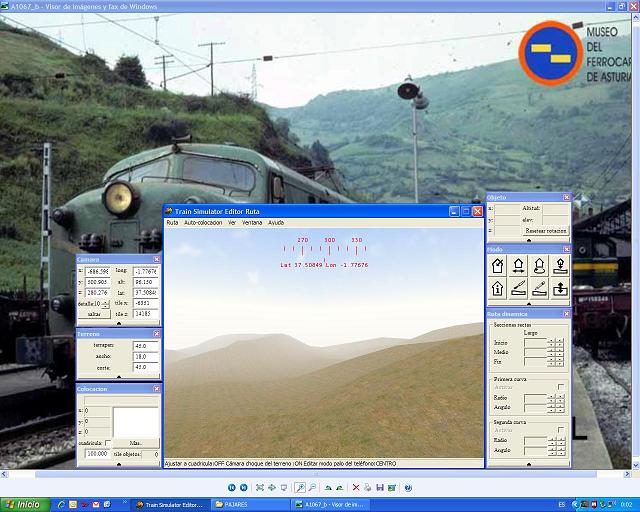The image size is (640, 512).
Task: Click the house with horizontal arrows mode icon
Action: [x=519, y=266]
